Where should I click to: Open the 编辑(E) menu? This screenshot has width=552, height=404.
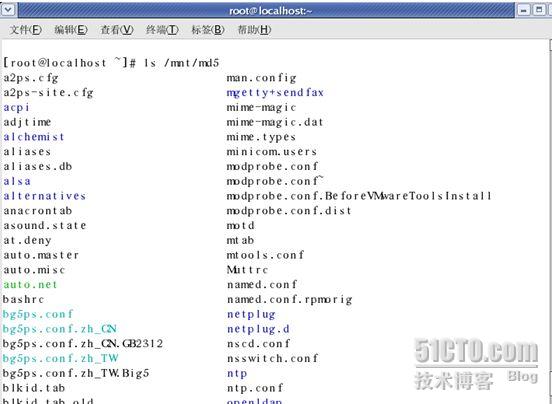(x=71, y=30)
